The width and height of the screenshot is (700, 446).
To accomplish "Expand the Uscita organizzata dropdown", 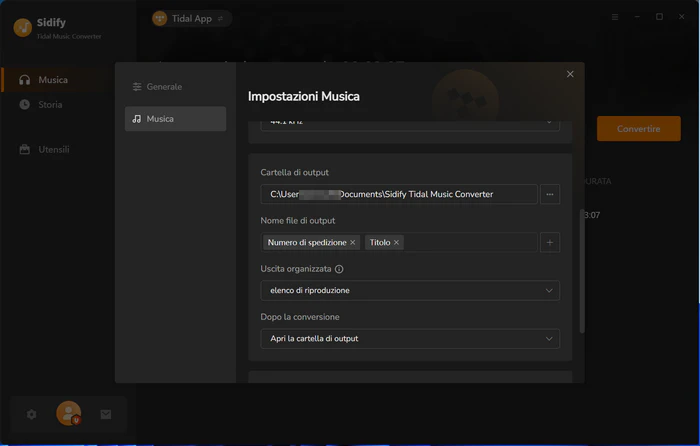I will [410, 291].
